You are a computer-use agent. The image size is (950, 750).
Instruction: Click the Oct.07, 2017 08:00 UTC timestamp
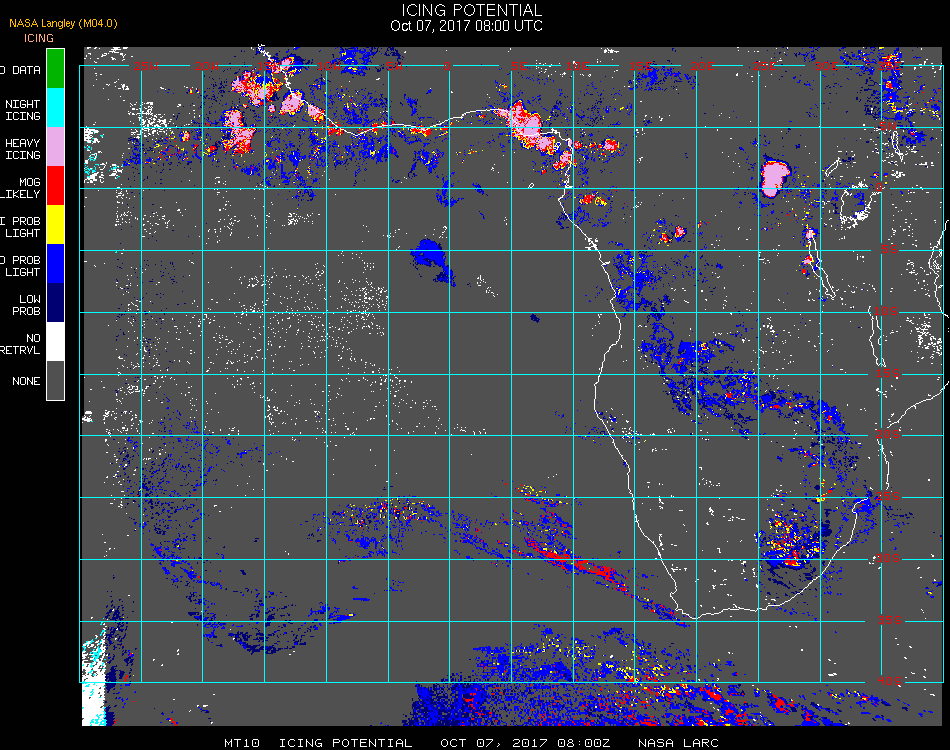coord(466,26)
